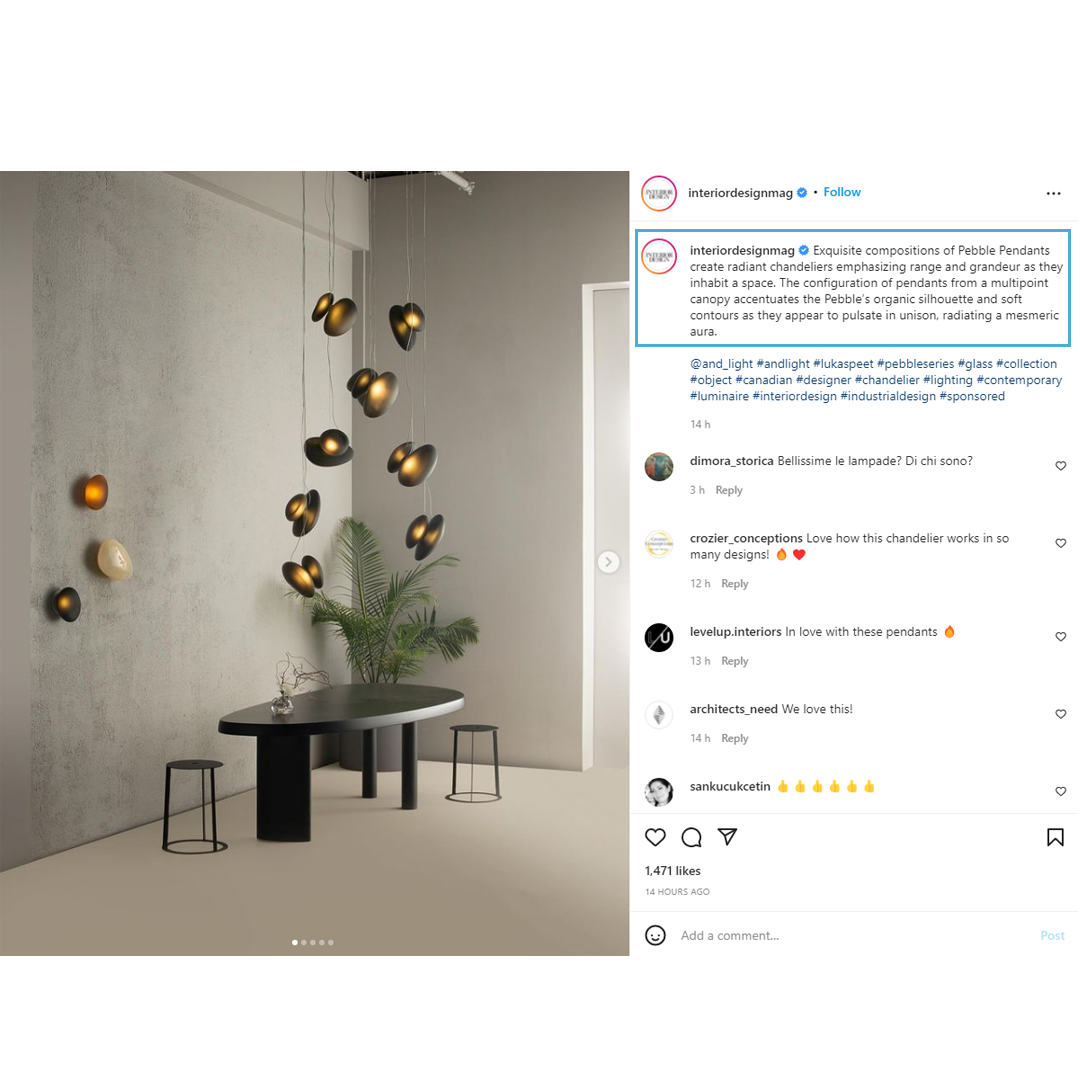Open comment bubble icon under the post

click(x=691, y=838)
